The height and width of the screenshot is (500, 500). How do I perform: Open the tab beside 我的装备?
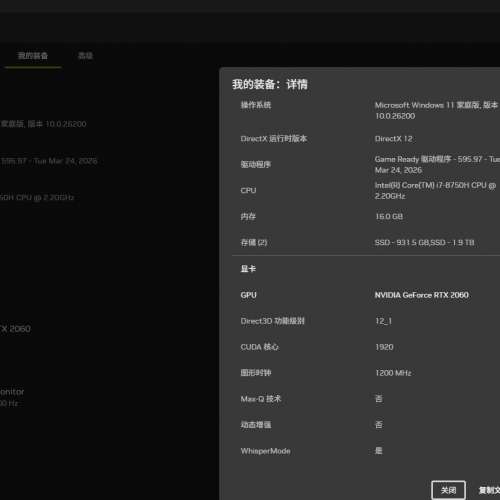[85, 56]
